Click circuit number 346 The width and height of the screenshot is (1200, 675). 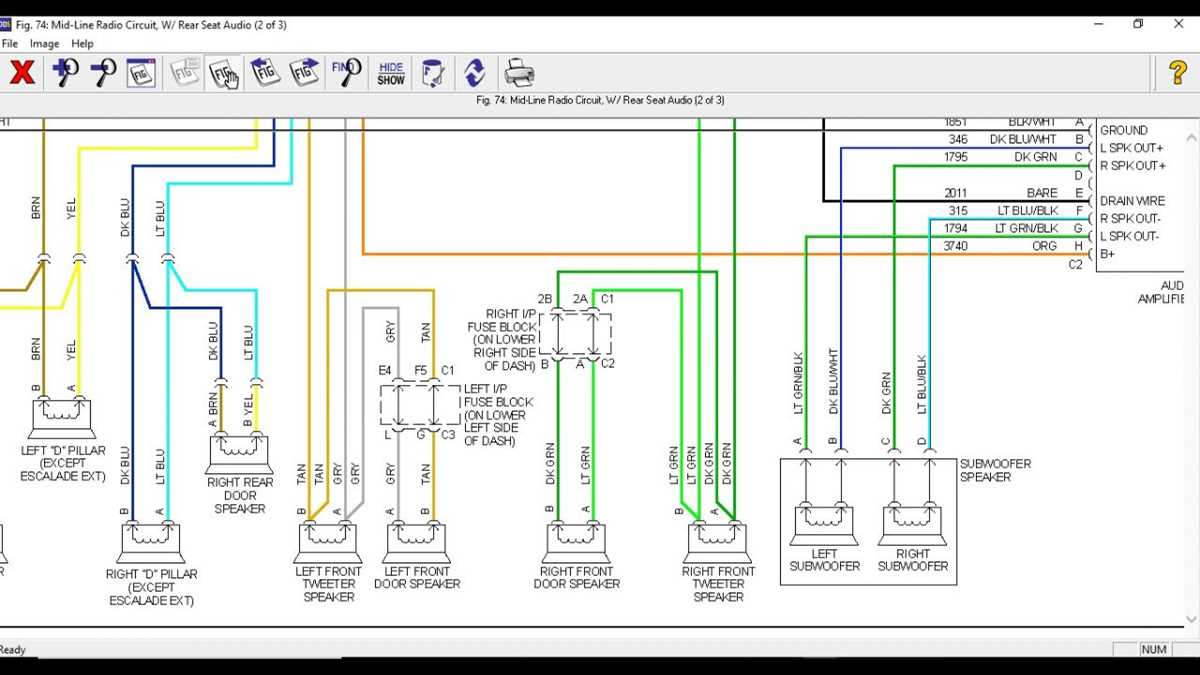click(958, 140)
